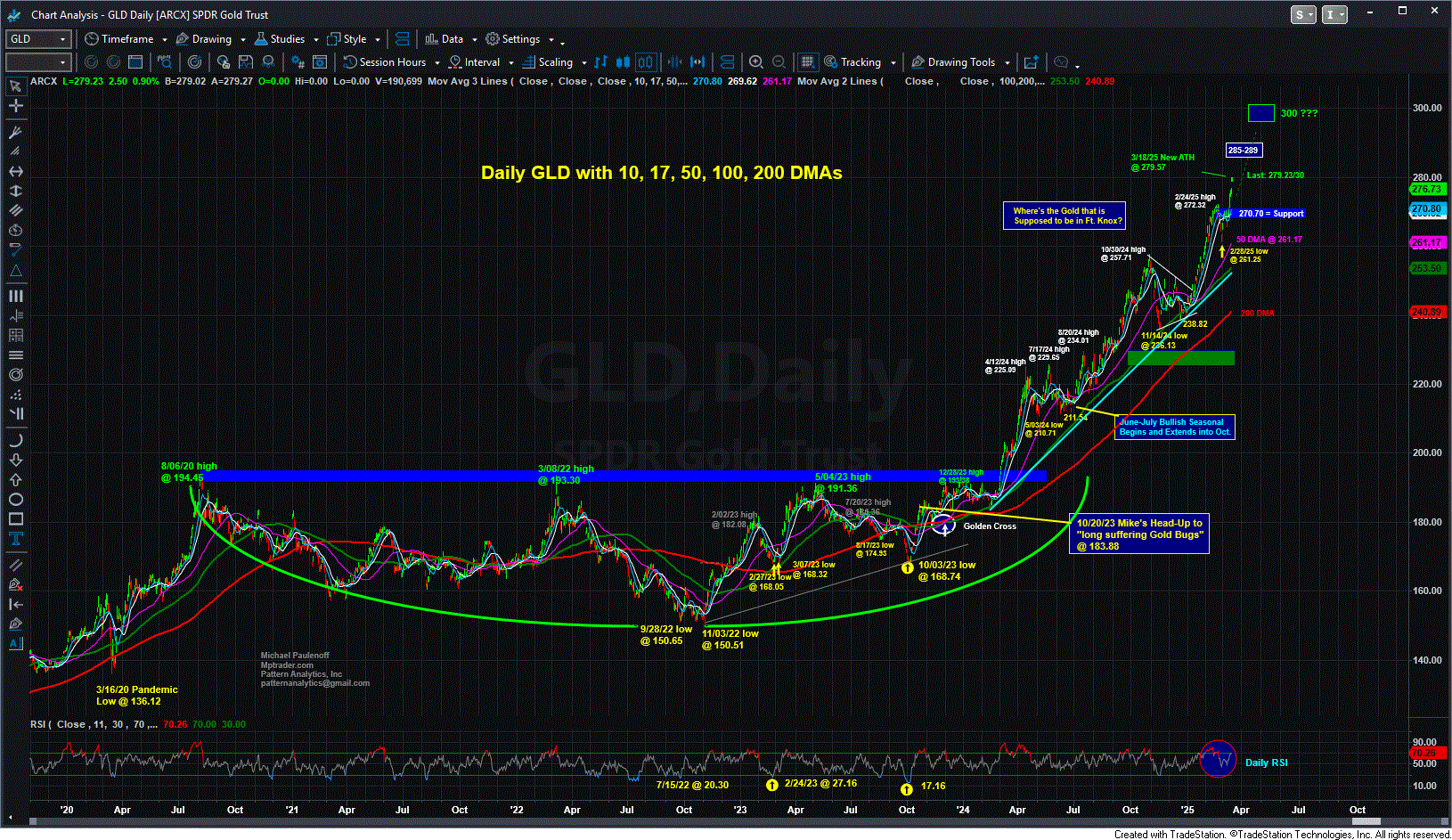Screen dimensions: 1452x840
Task: Expand the Timeframe dropdown arrow
Action: coord(163,40)
